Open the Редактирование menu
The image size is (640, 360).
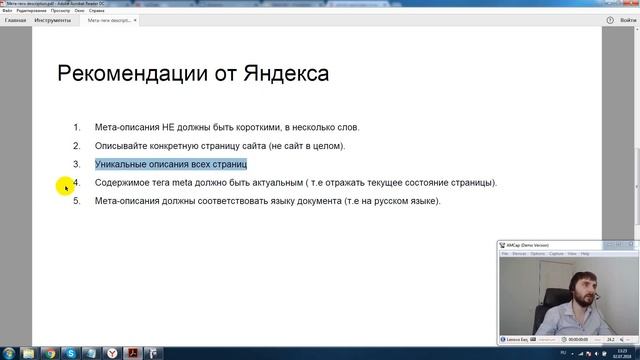tap(31, 11)
